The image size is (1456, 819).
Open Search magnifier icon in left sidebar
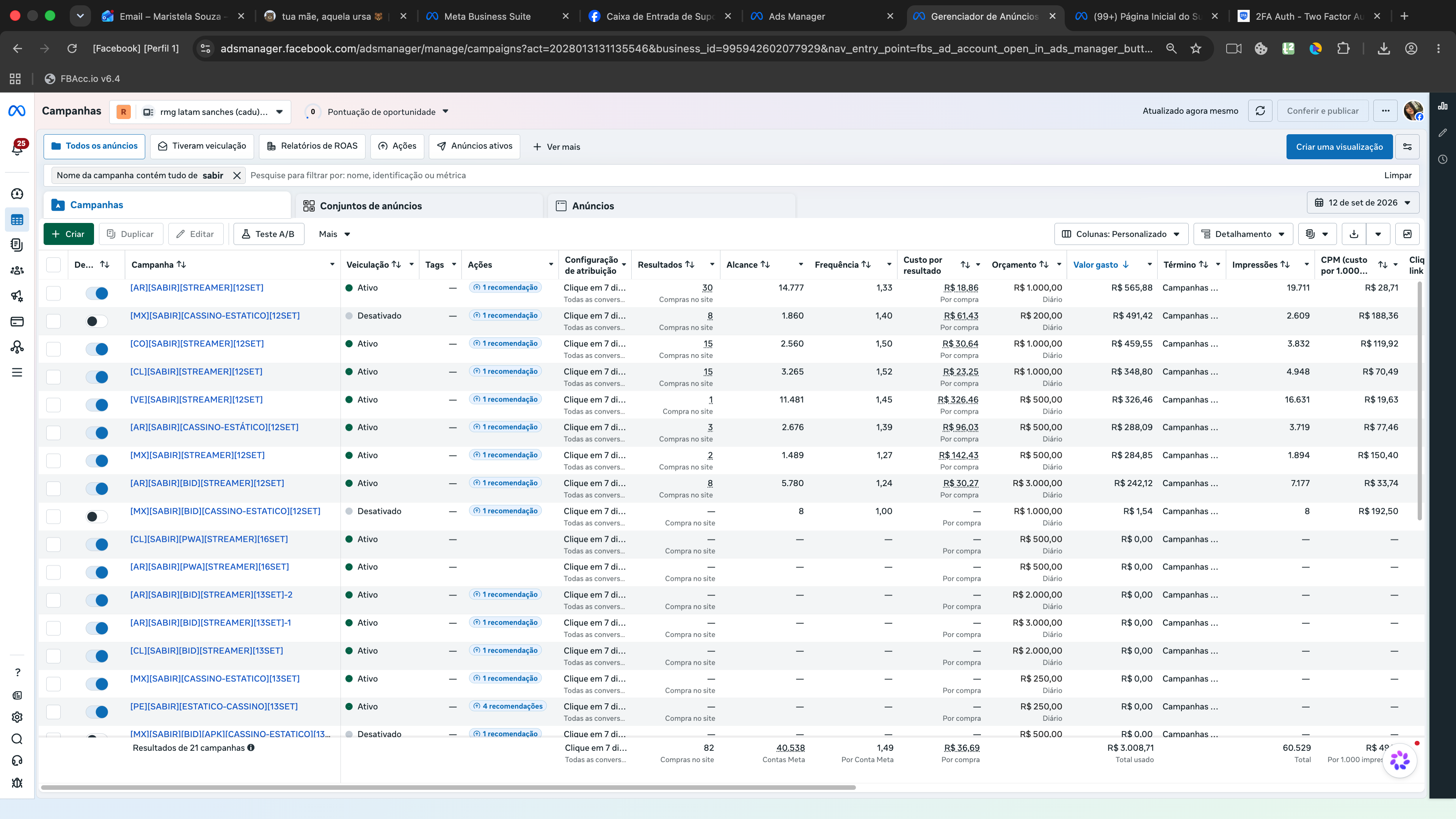(x=17, y=739)
